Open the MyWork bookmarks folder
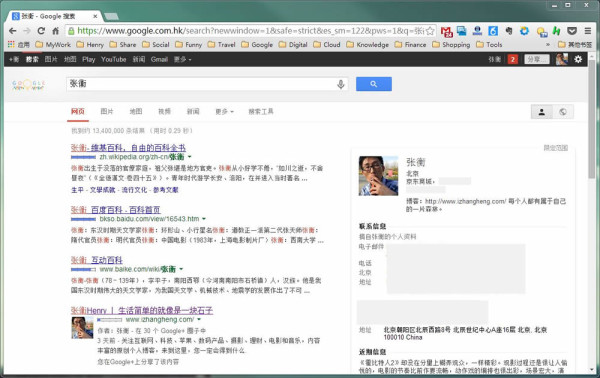This screenshot has width=600, height=378. click(x=53, y=45)
